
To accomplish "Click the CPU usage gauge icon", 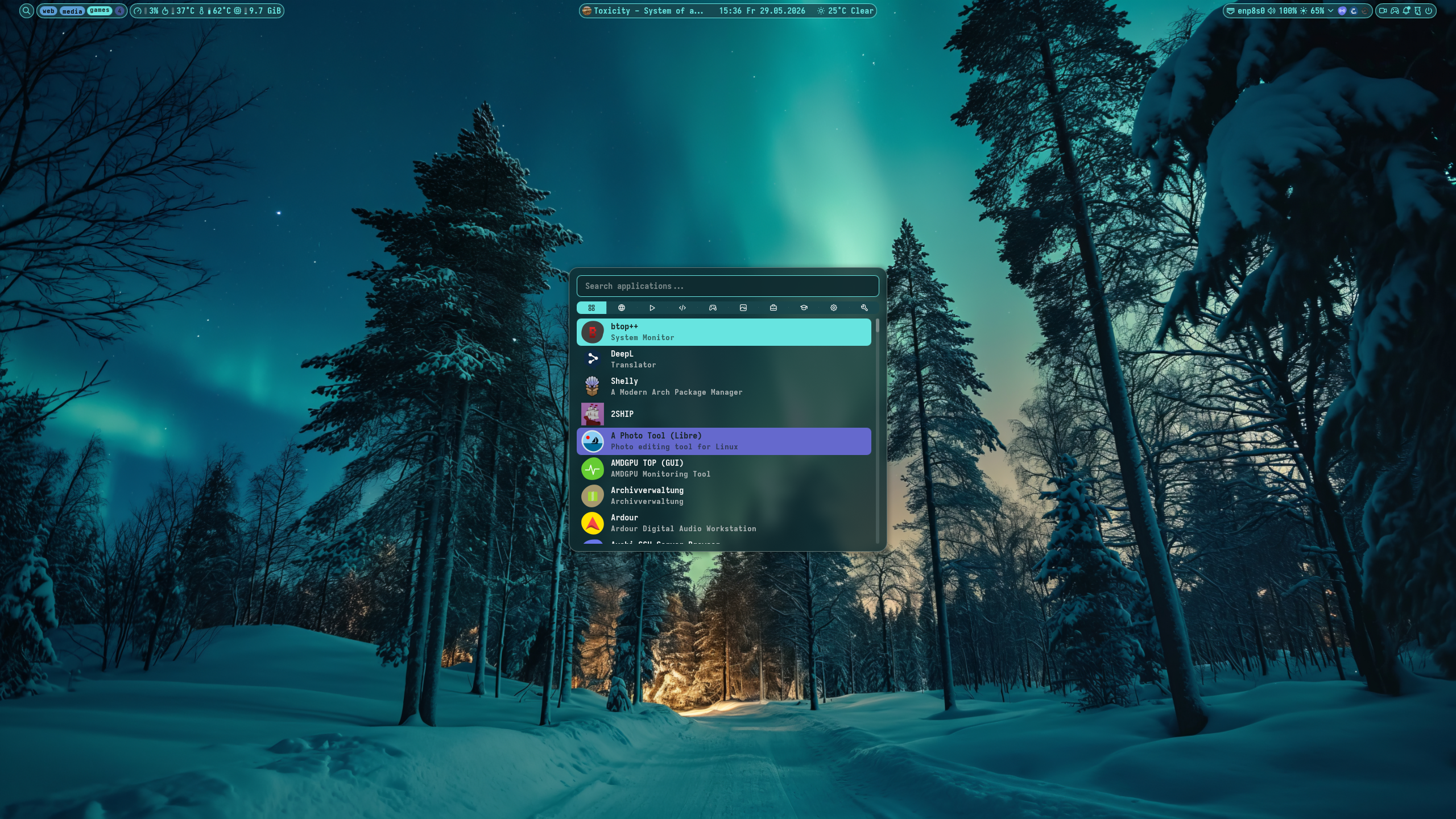I will (137, 11).
